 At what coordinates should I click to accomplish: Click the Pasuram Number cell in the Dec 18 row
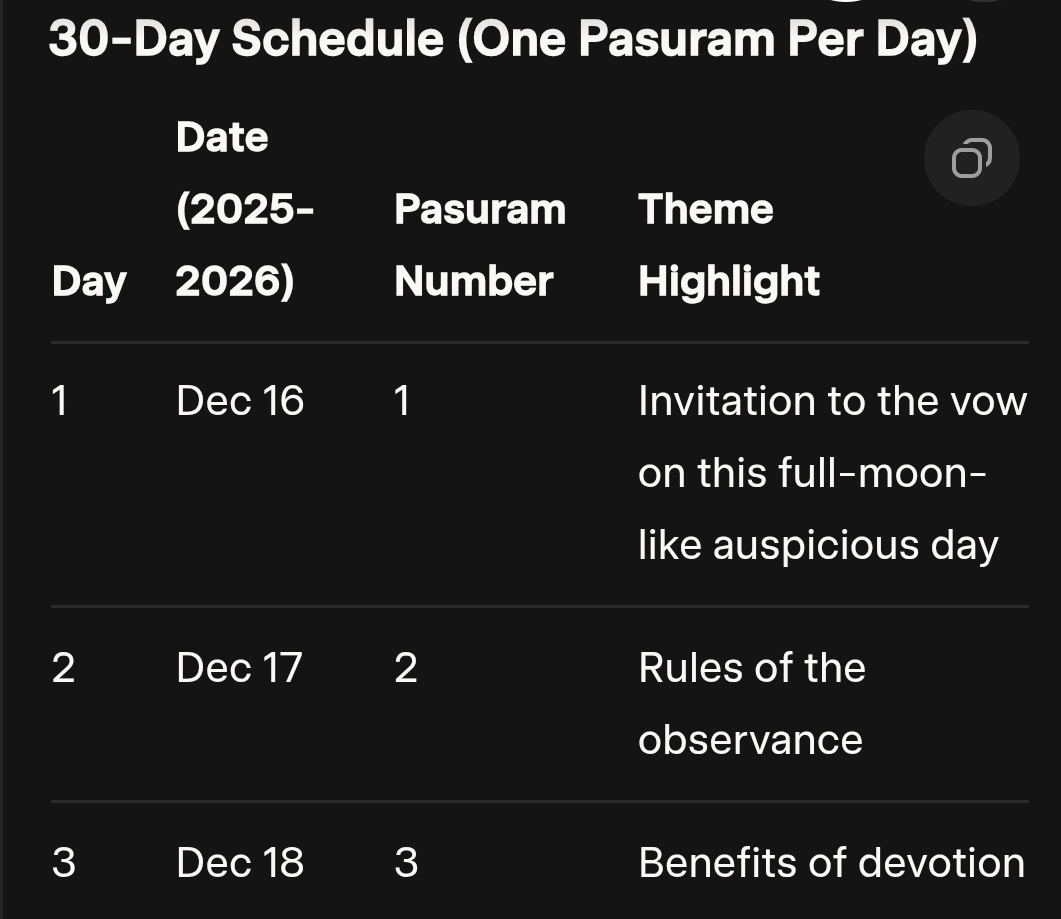pos(406,863)
